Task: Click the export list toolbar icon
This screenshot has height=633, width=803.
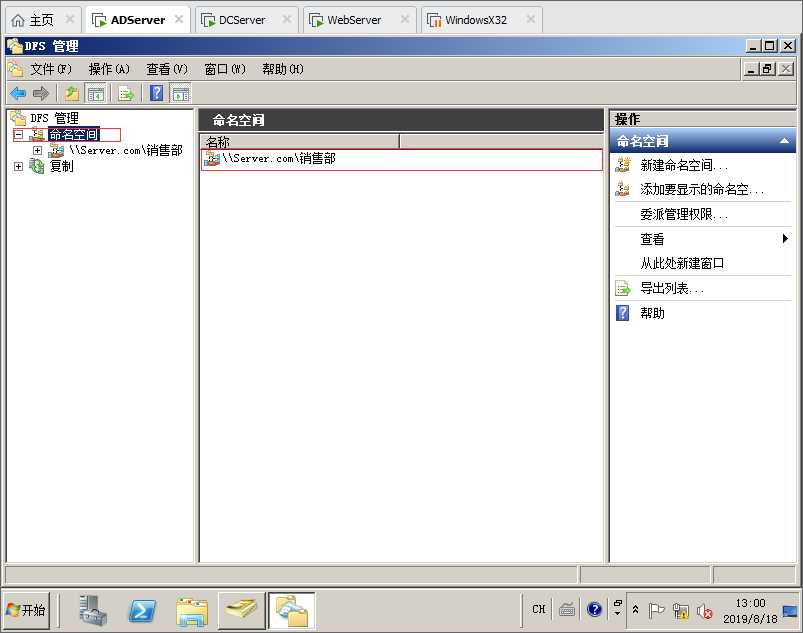Action: 126,94
